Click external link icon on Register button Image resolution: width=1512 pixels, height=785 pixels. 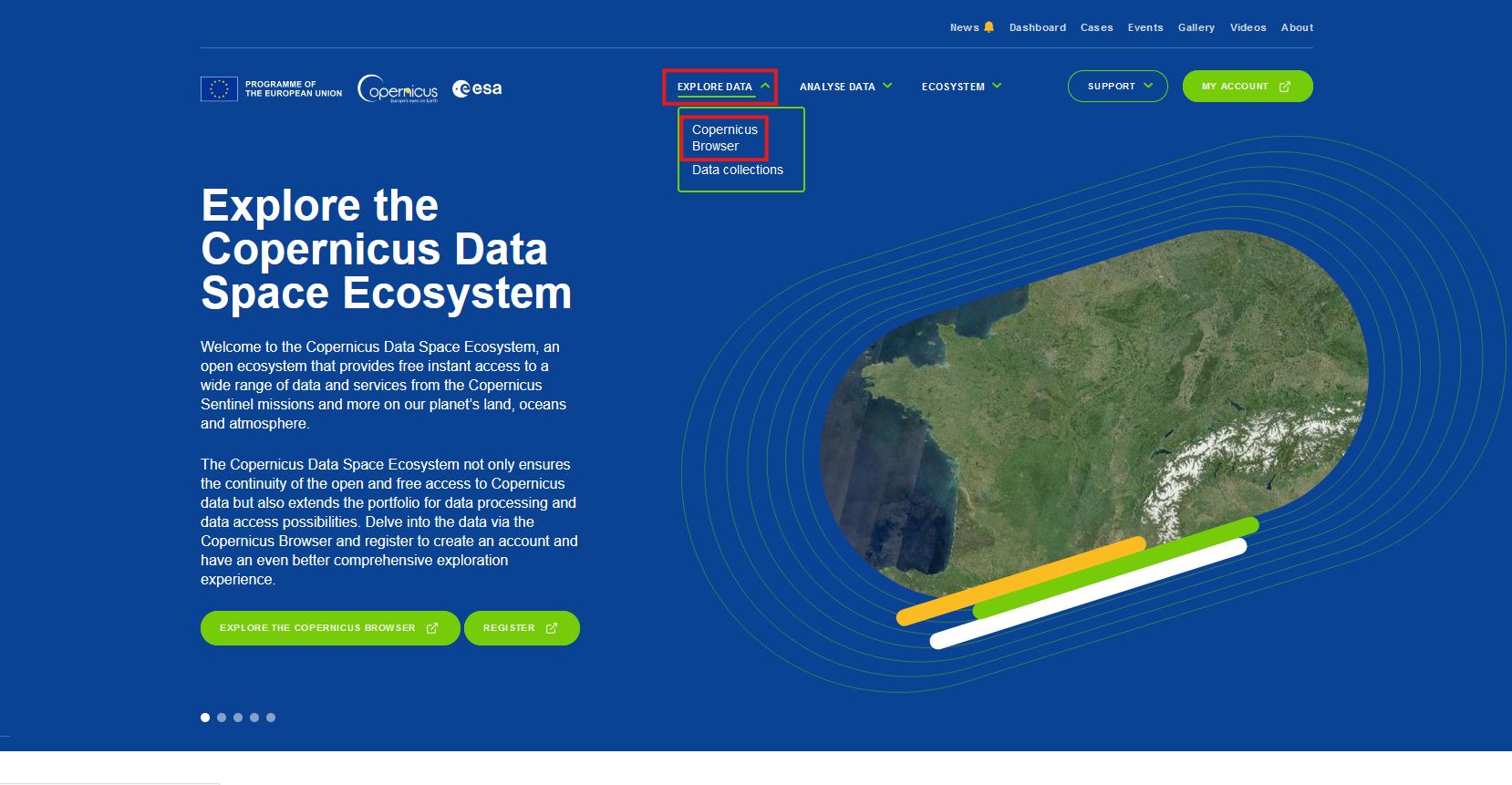(552, 628)
